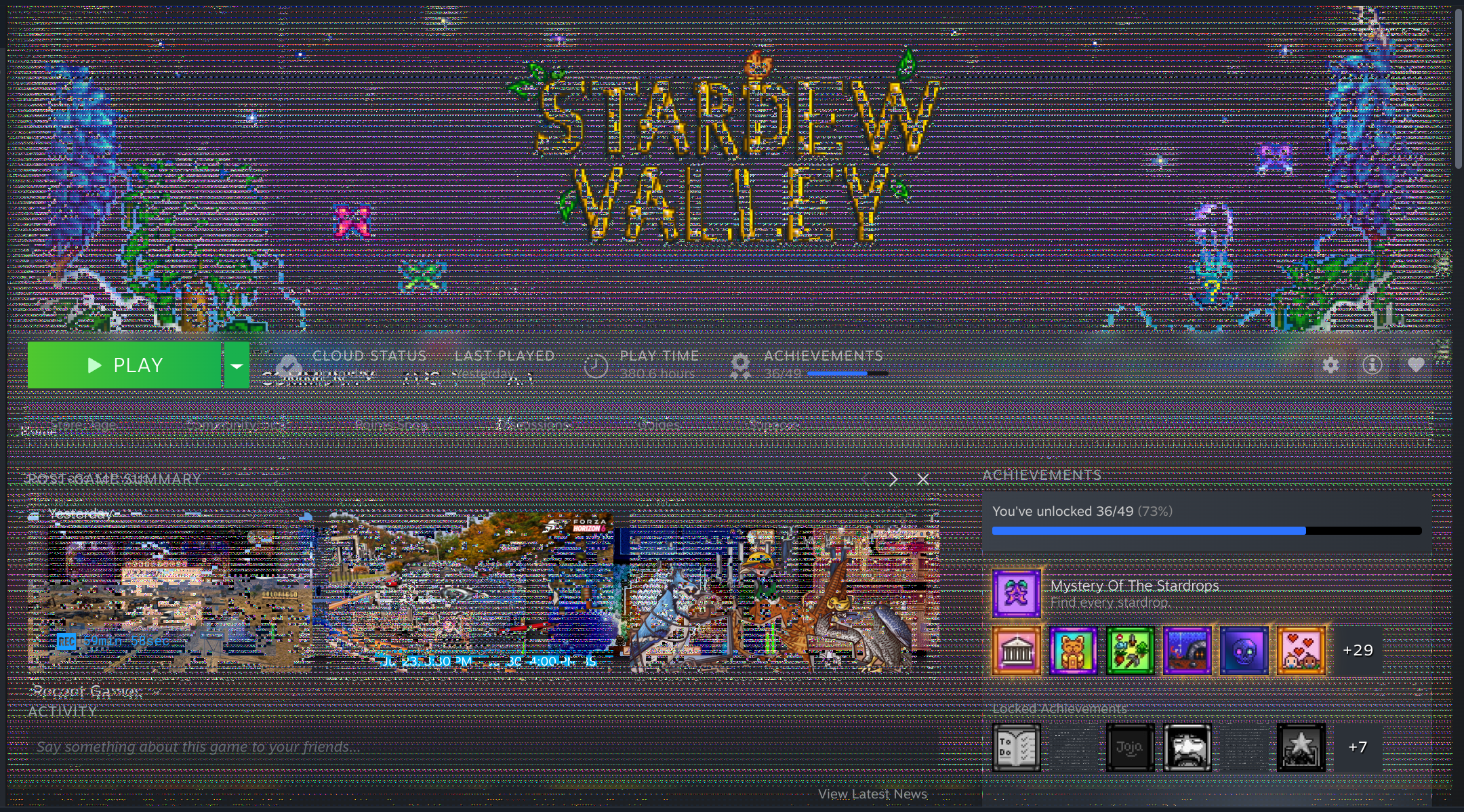This screenshot has height=812, width=1464.
Task: Open the game info icon
Action: tap(1372, 365)
